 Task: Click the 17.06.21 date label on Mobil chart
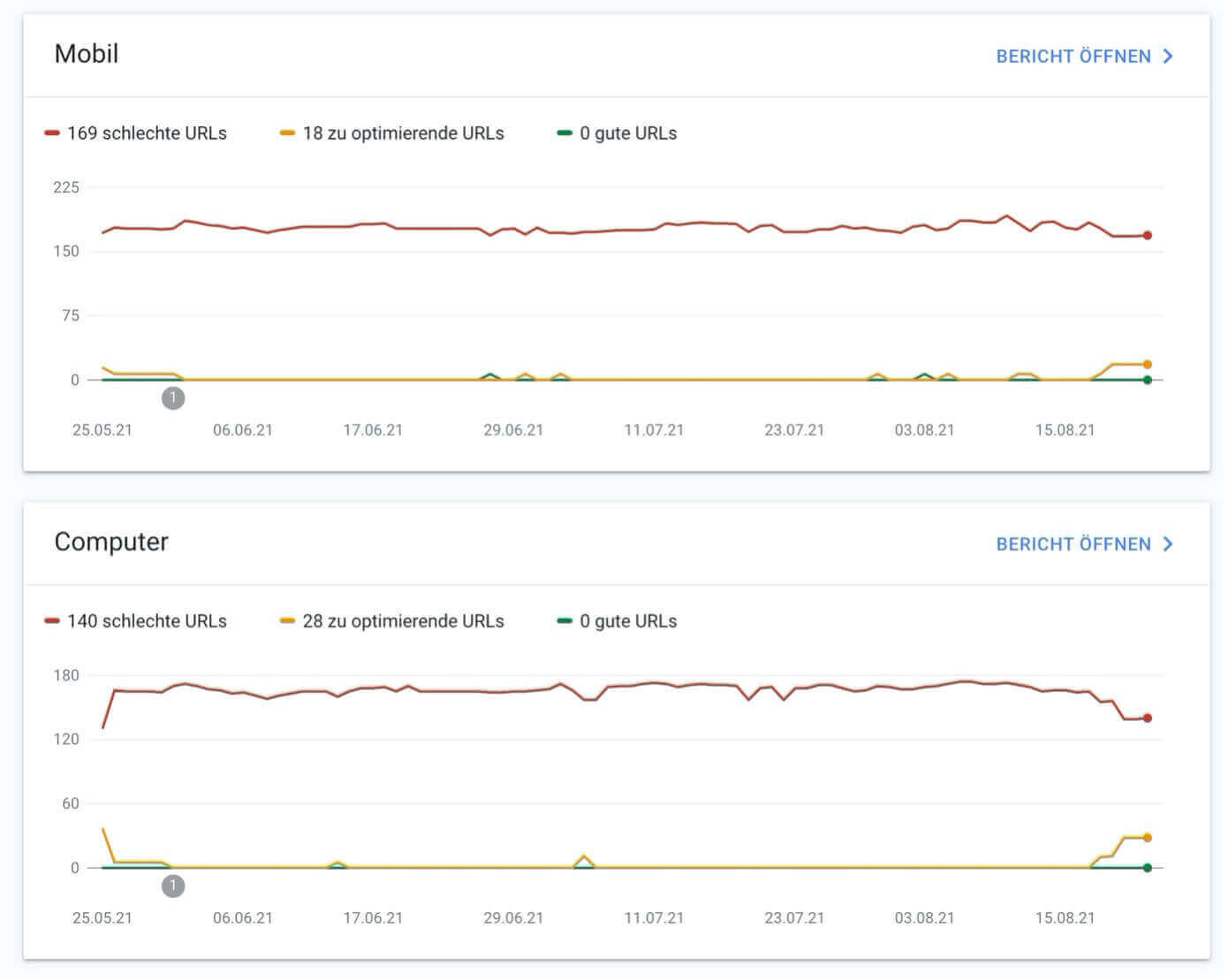tap(373, 430)
